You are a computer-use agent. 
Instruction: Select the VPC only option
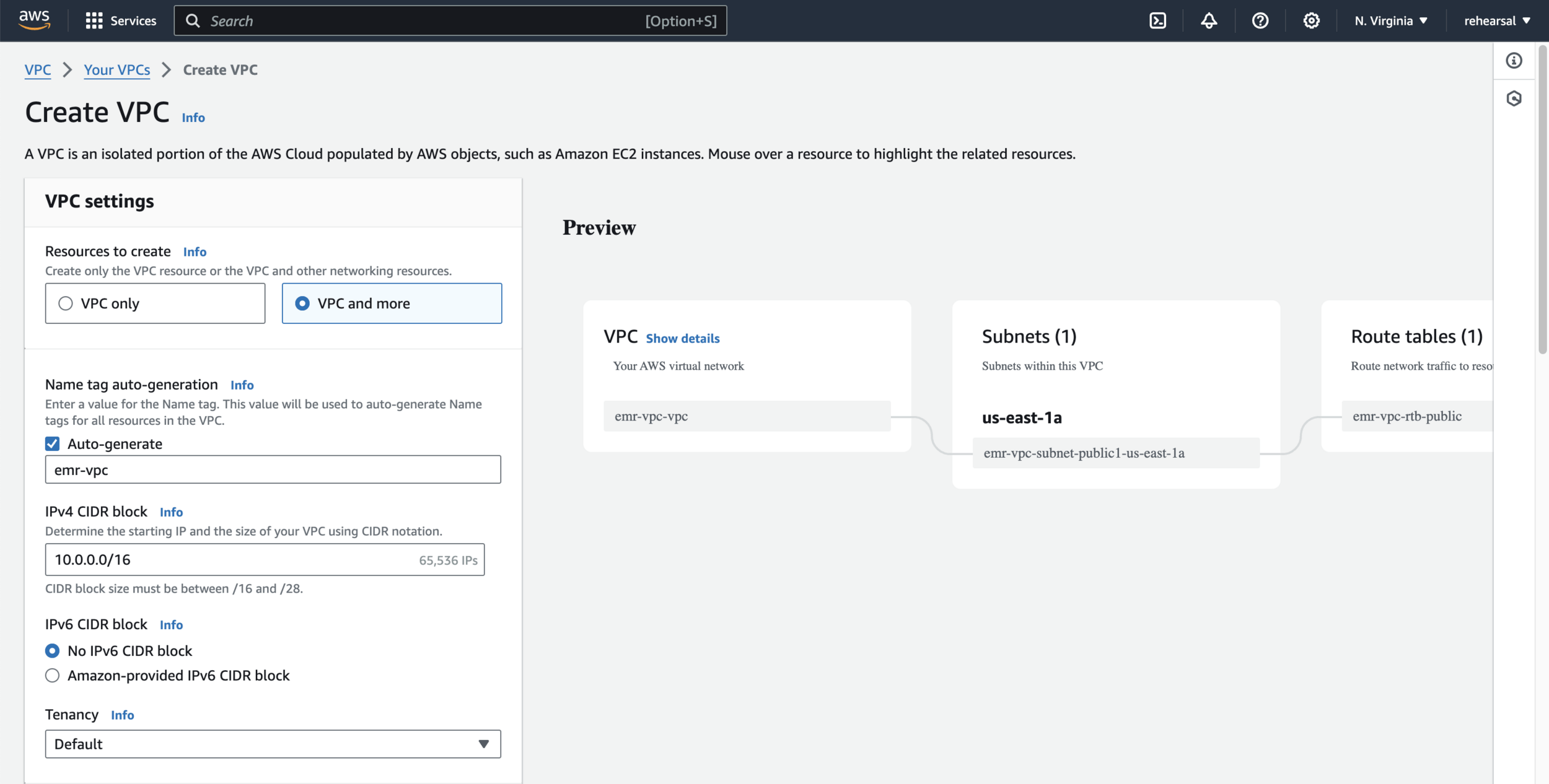(66, 303)
